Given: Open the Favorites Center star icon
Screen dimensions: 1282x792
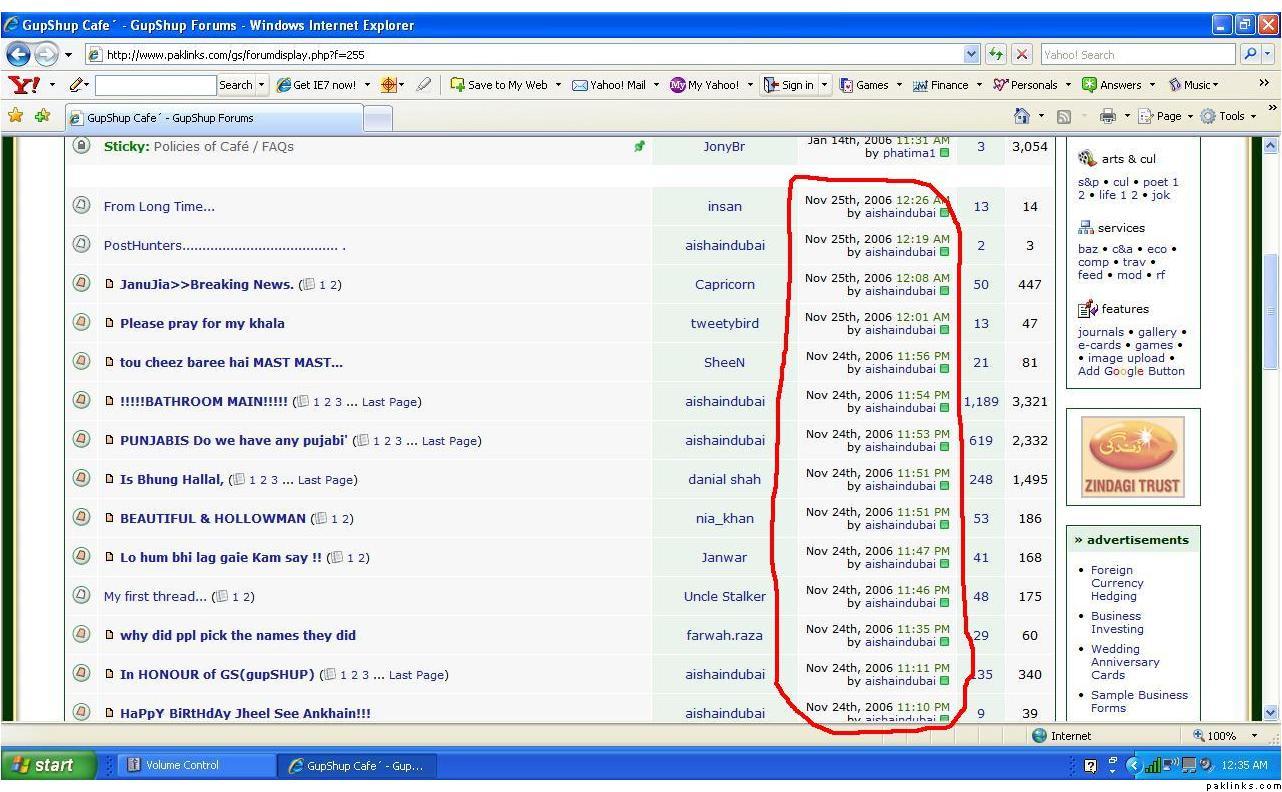Looking at the screenshot, I should pos(15,116).
